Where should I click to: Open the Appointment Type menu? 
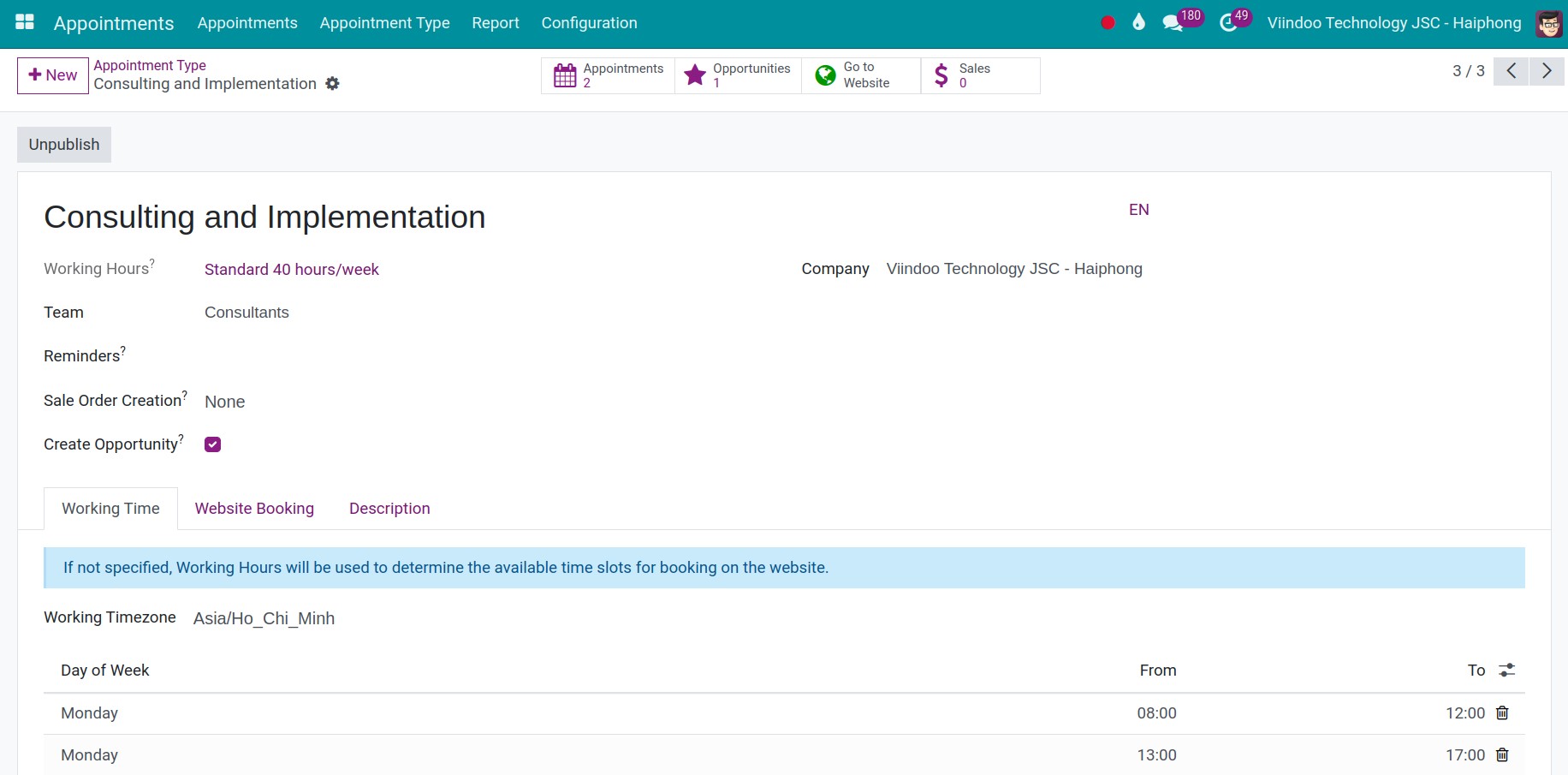(x=384, y=23)
